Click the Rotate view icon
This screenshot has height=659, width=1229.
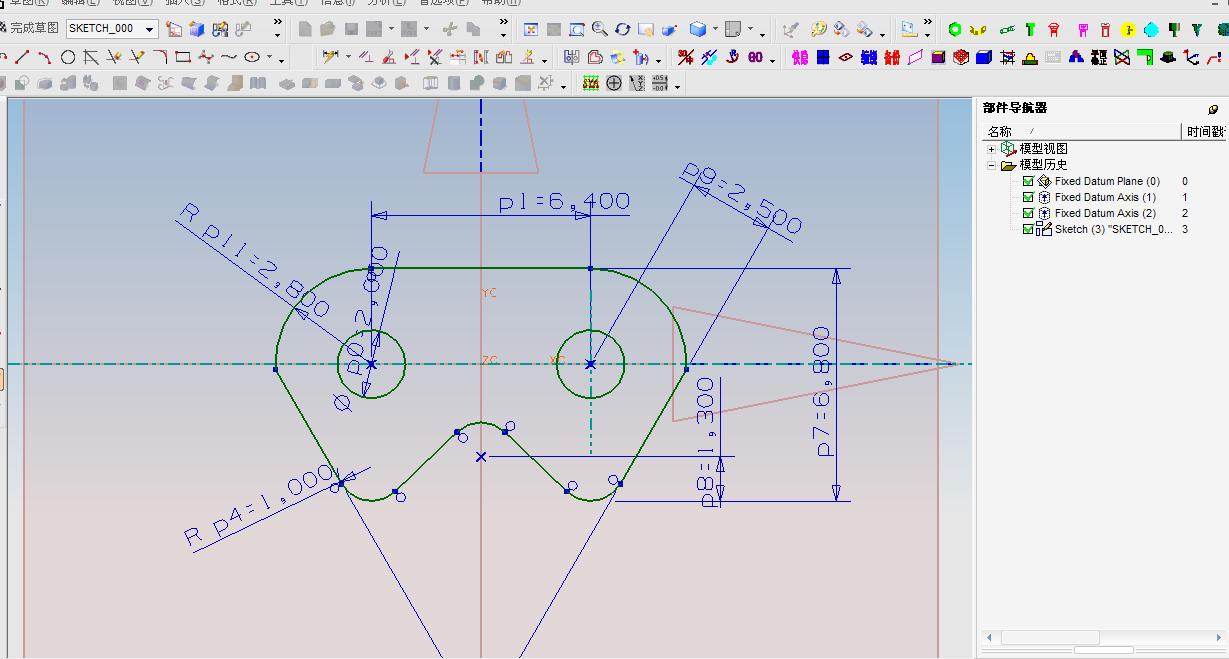tap(622, 29)
